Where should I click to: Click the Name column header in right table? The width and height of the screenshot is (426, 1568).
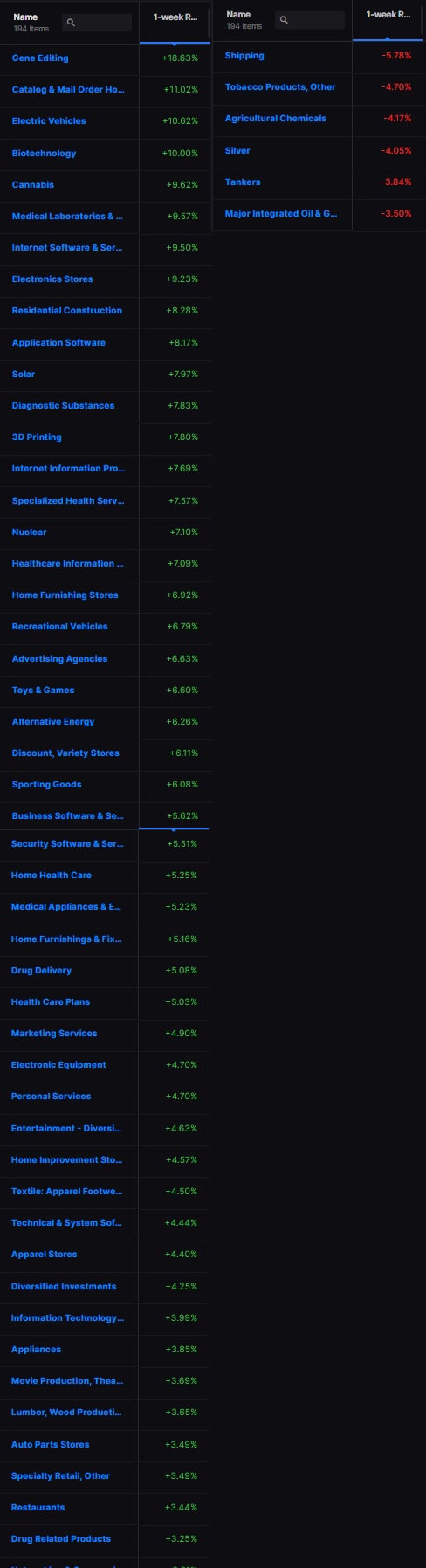(x=238, y=15)
